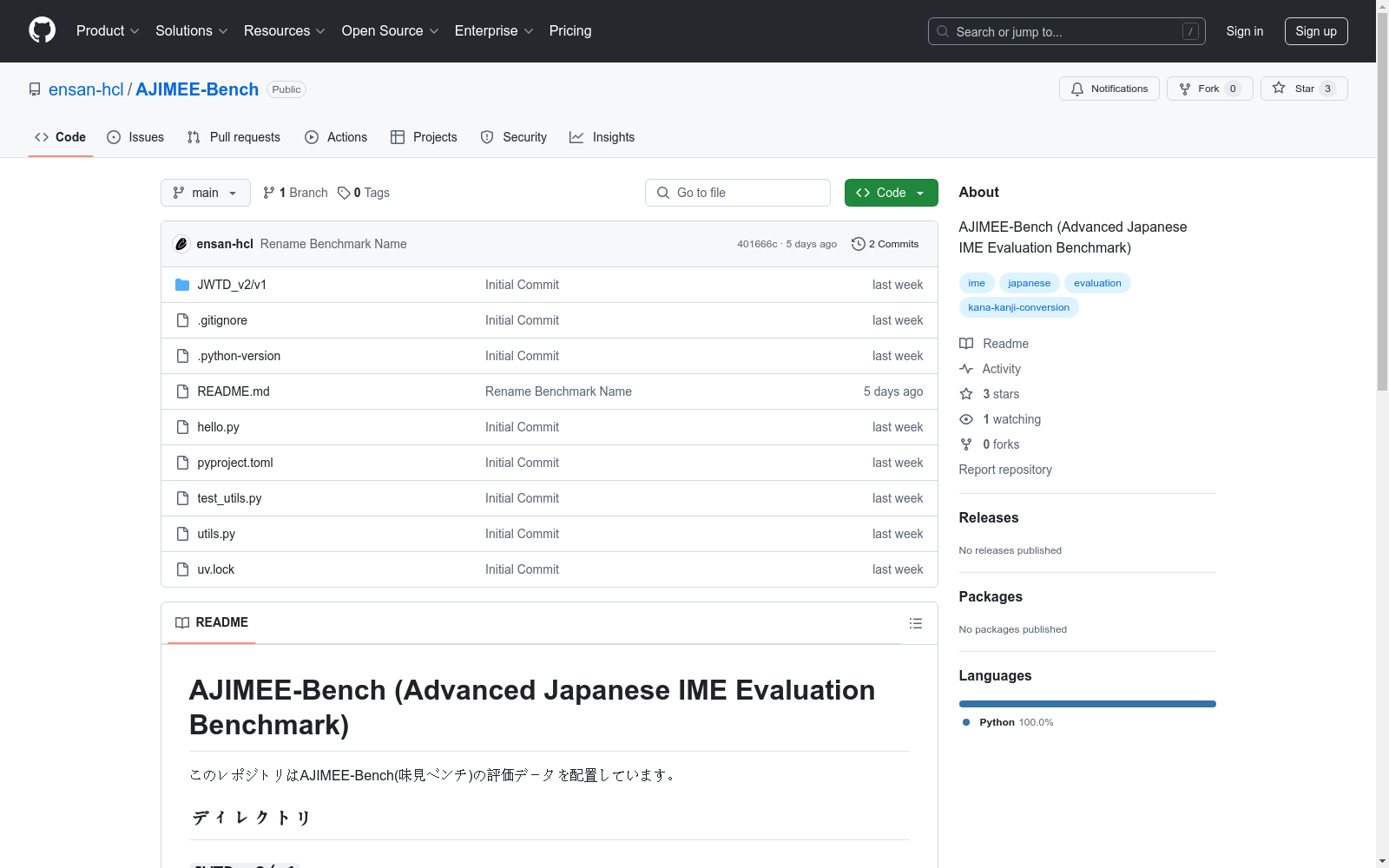Click the Sign up button
Viewport: 1389px width, 868px height.
tap(1316, 31)
